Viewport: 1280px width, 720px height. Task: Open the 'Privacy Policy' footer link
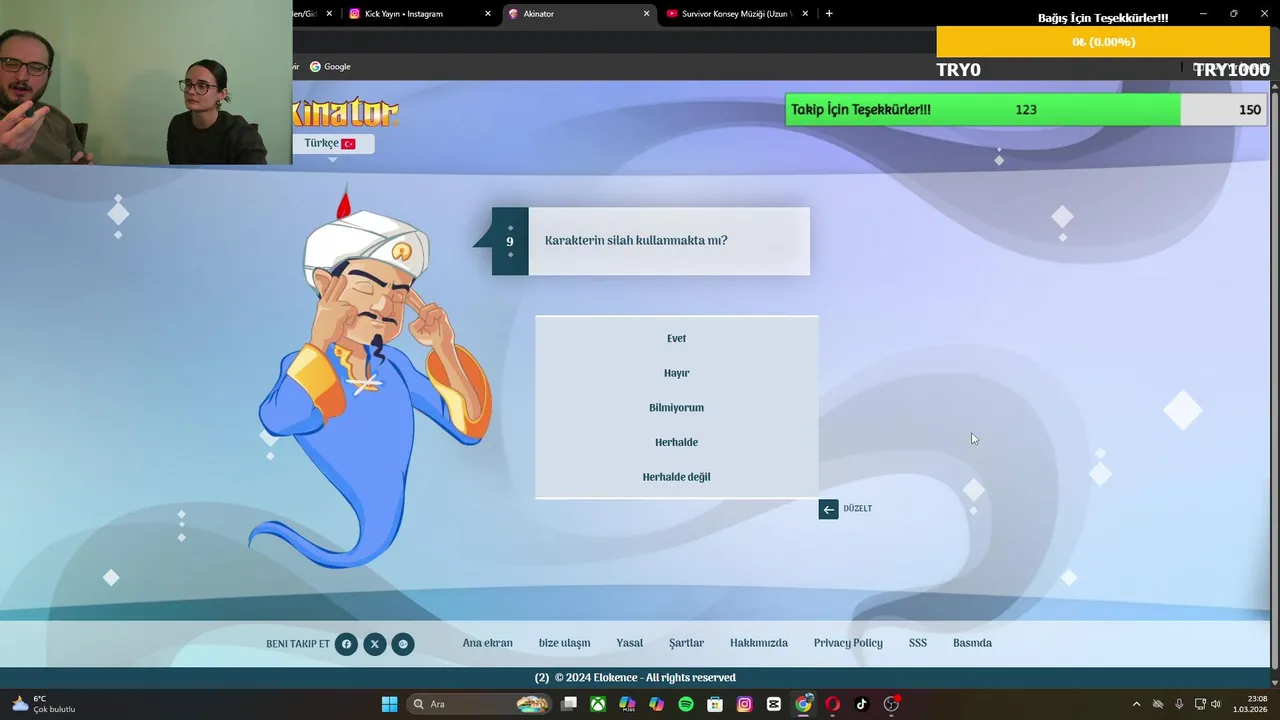tap(848, 643)
